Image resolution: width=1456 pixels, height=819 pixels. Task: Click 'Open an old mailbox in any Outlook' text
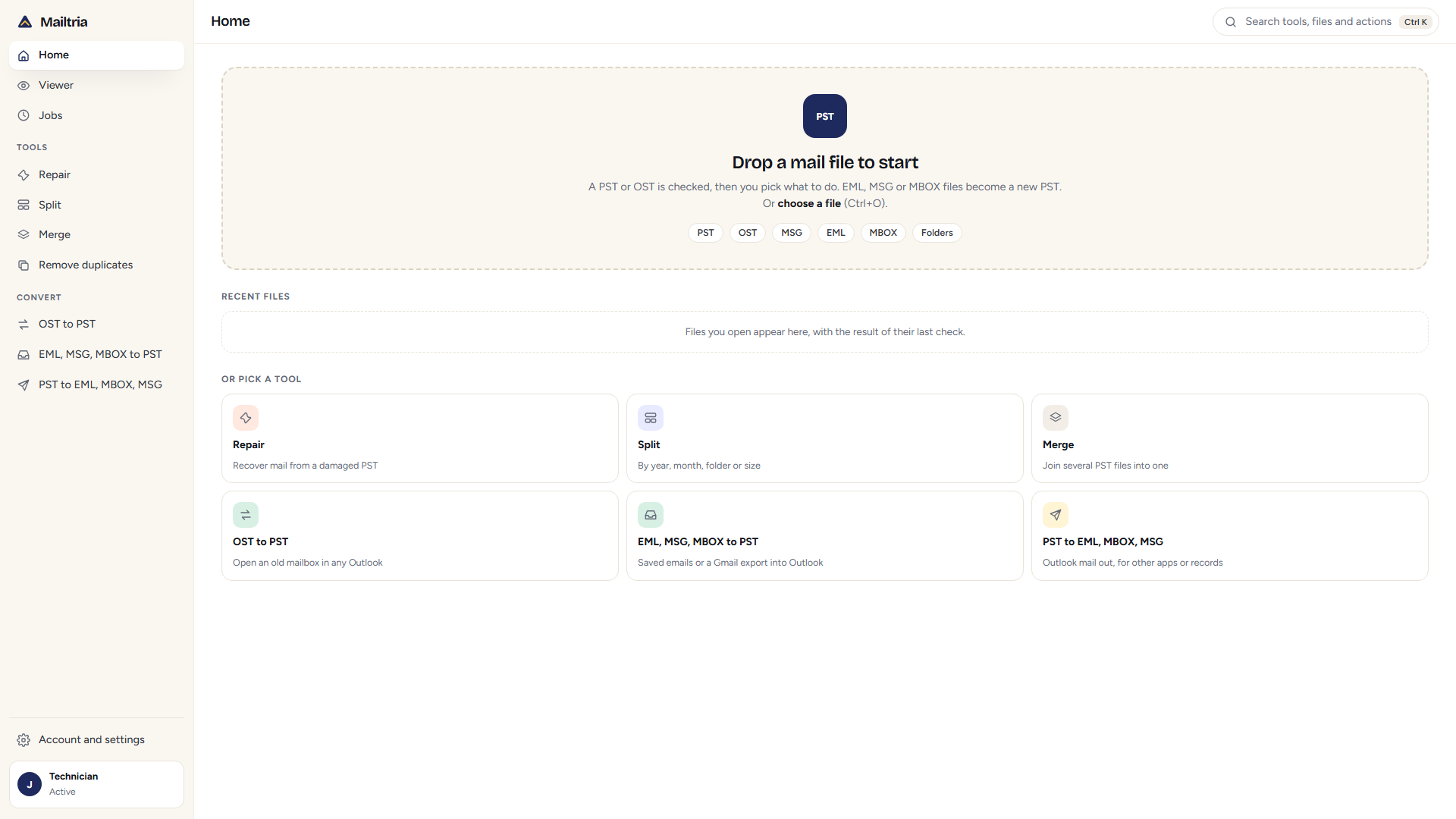point(308,563)
